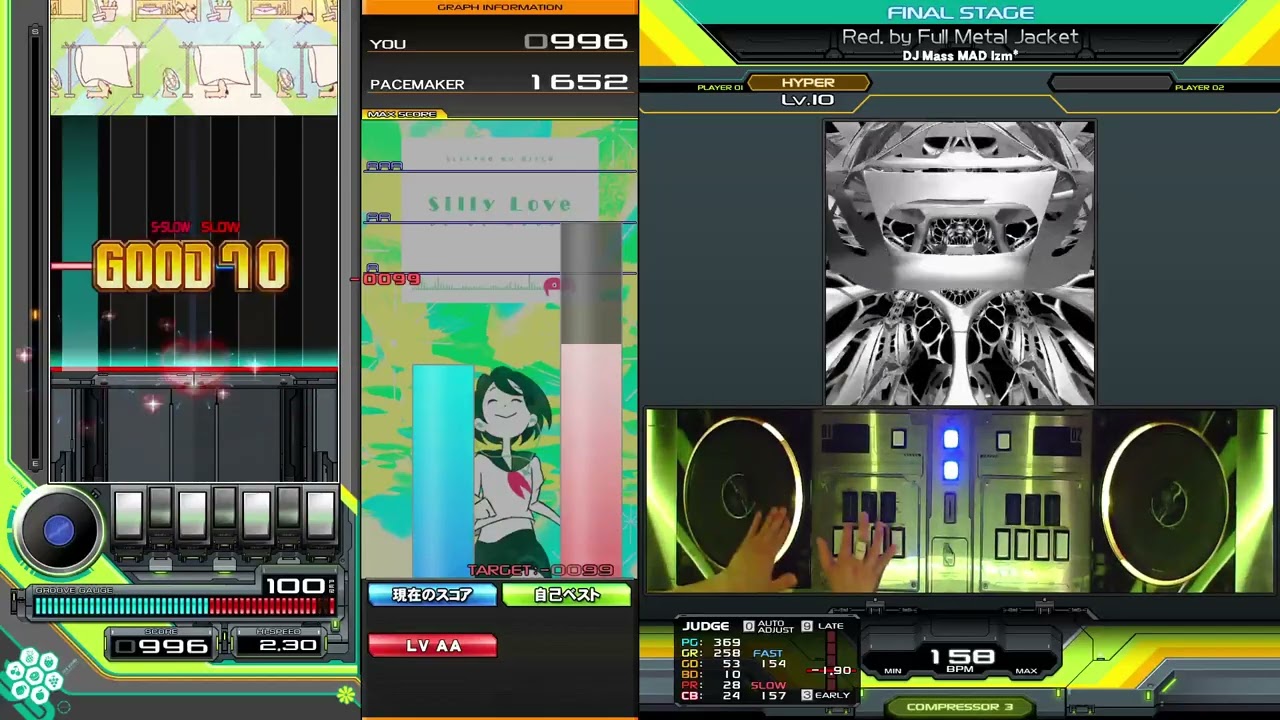Screen dimensions: 1280x720
Task: Click the red LV AA button
Action: [433, 646]
